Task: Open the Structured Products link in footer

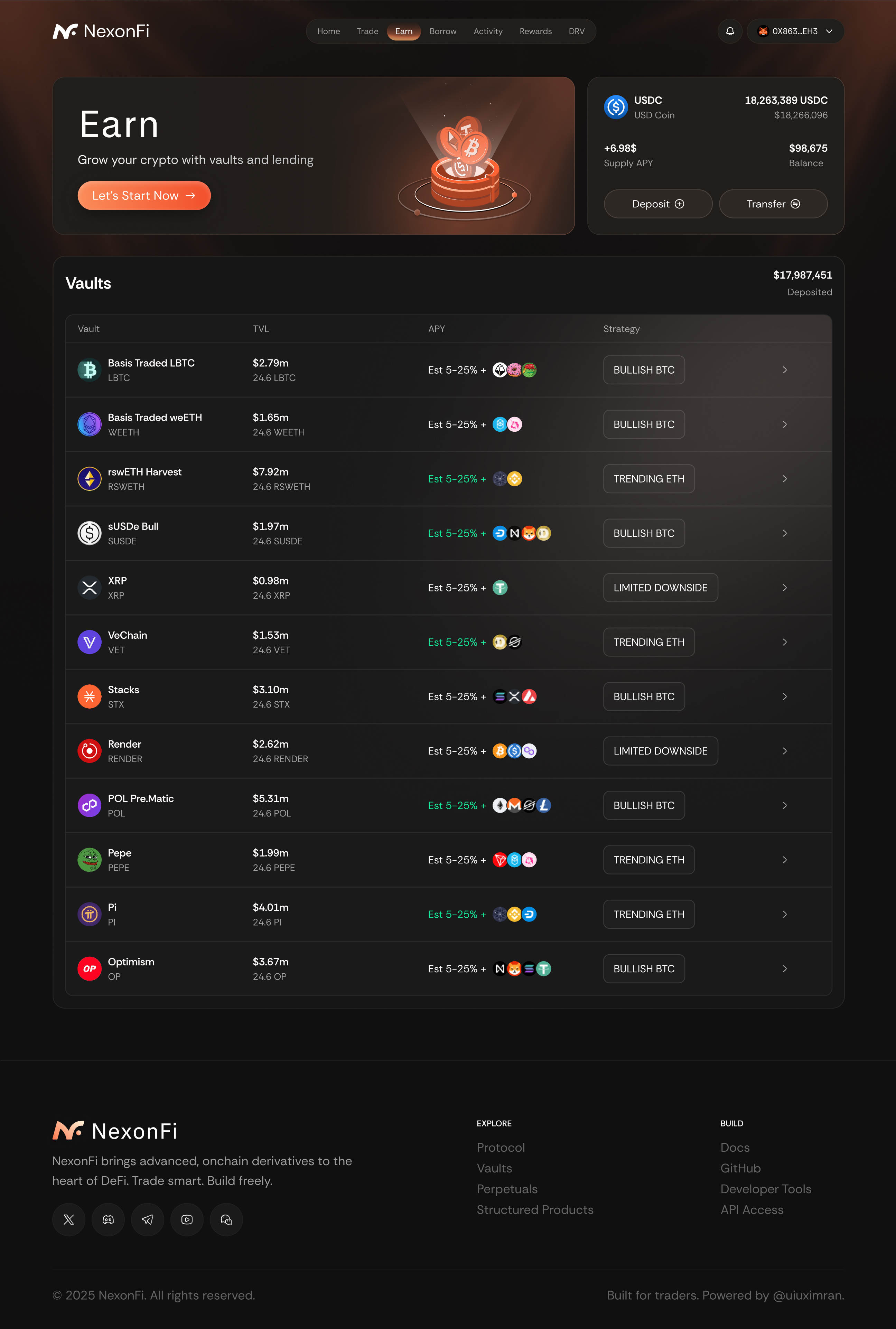Action: [535, 1210]
